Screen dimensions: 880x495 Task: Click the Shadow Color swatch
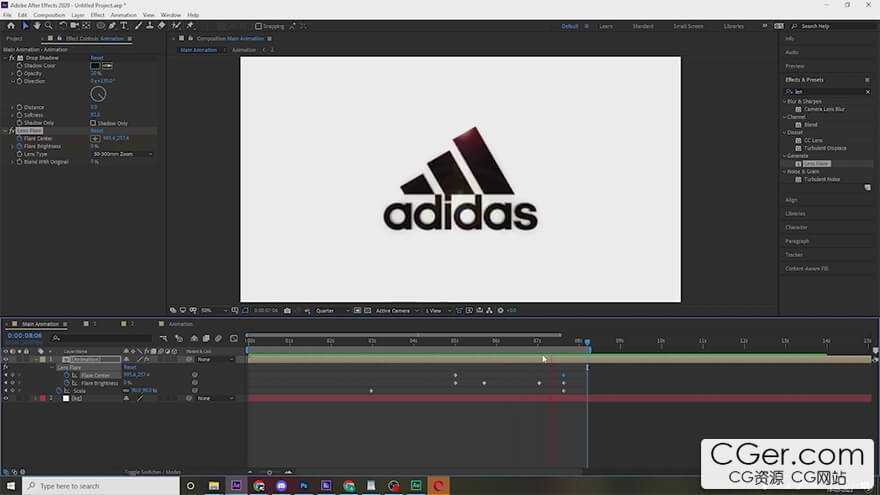point(95,66)
